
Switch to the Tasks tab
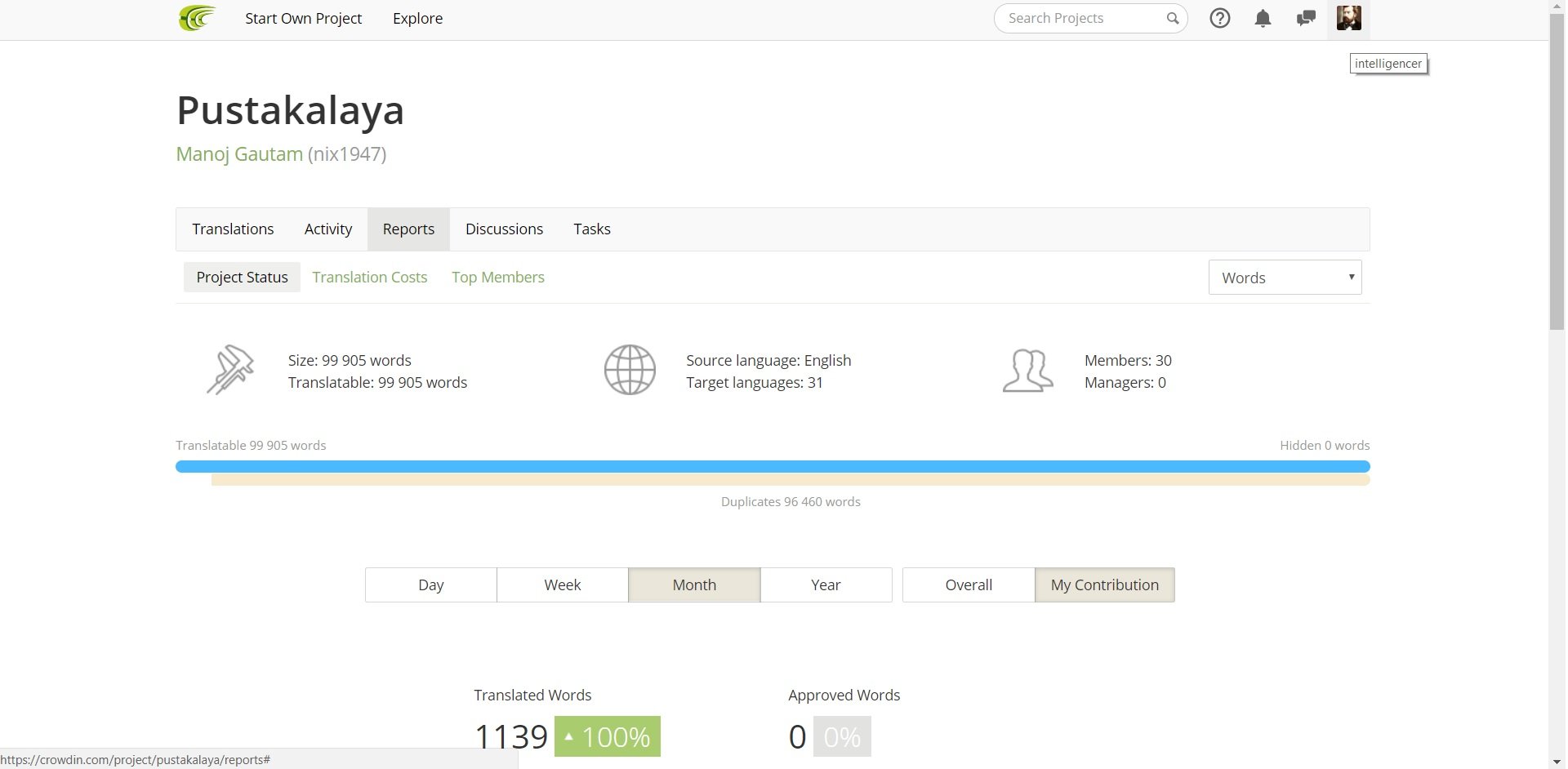coord(592,229)
